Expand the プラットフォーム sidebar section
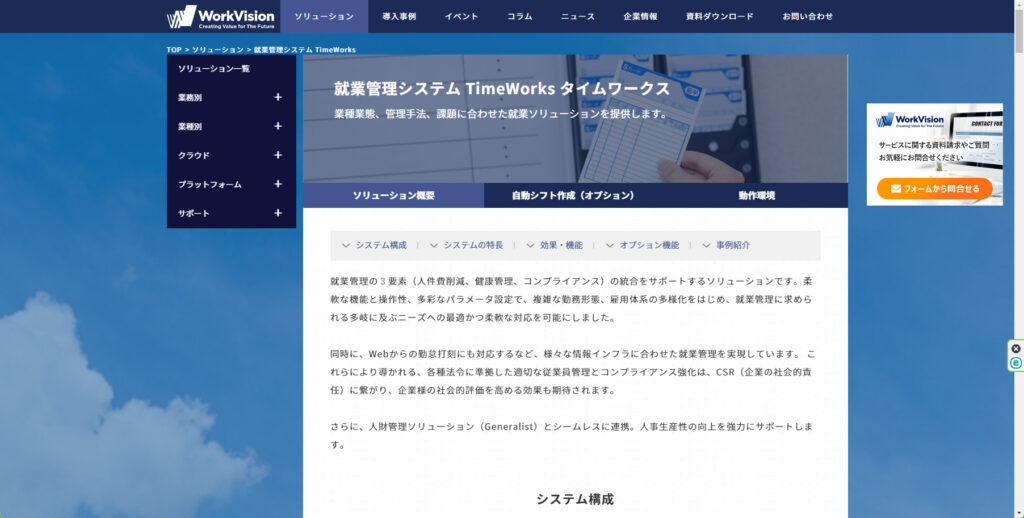The image size is (1024, 518). 278,184
